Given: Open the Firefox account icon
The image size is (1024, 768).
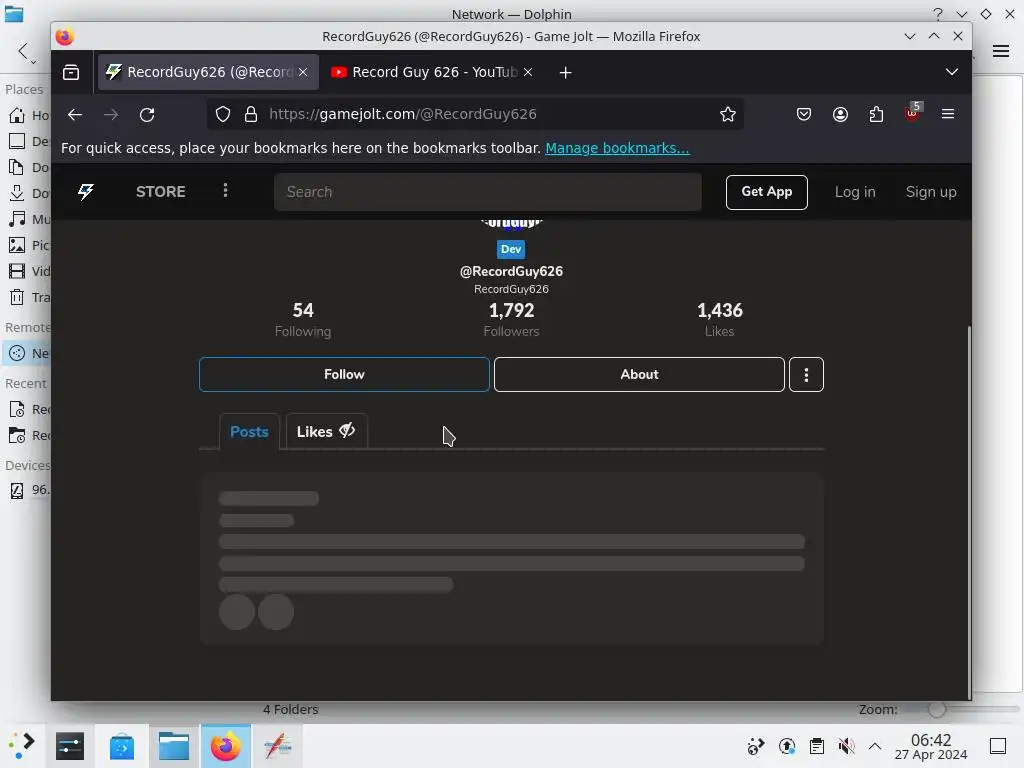Looking at the screenshot, I should coord(840,114).
